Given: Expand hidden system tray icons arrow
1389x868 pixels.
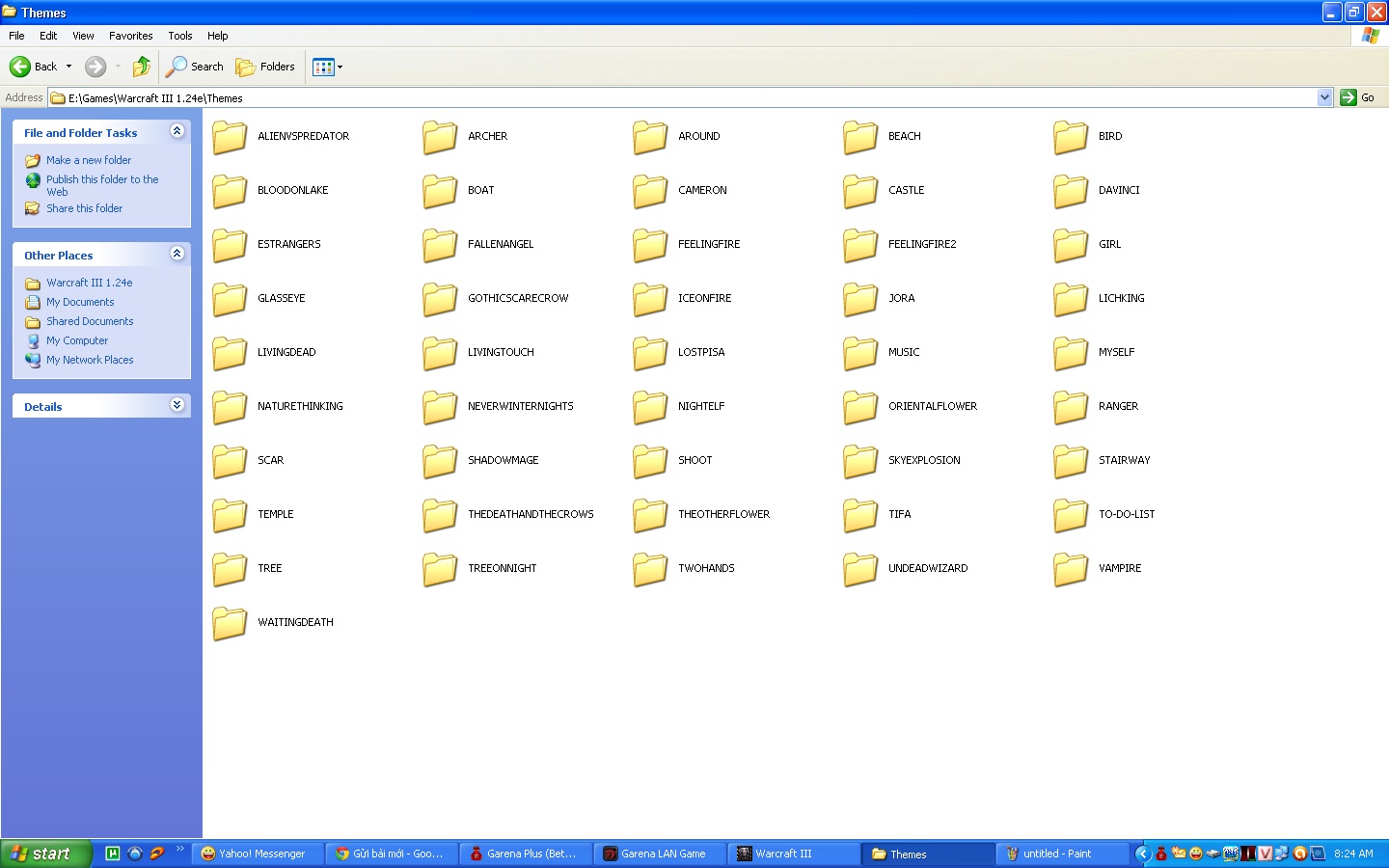Looking at the screenshot, I should pos(1143,854).
